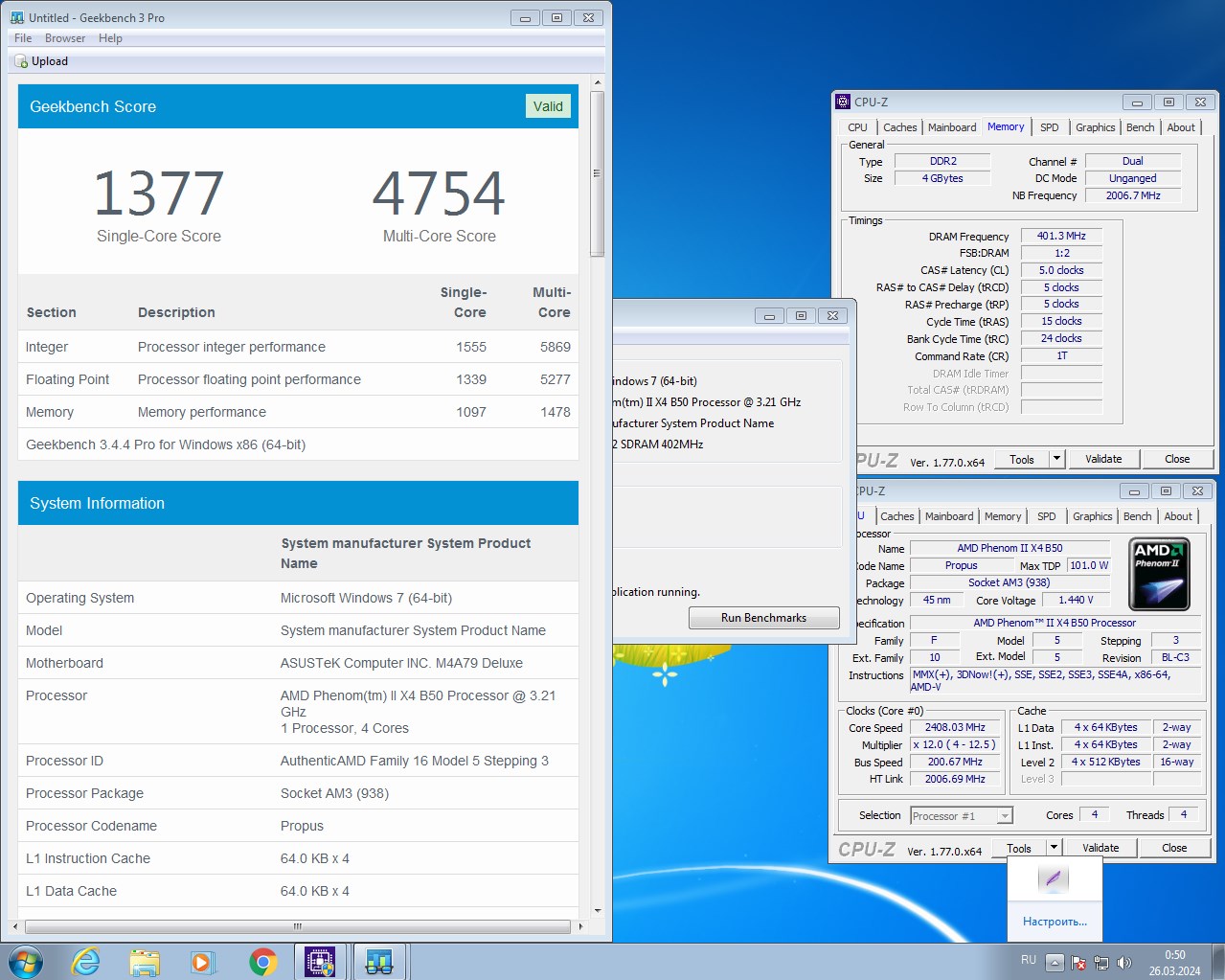Open the Browser menu in Geekbench
This screenshot has height=980, width=1225.
(65, 38)
